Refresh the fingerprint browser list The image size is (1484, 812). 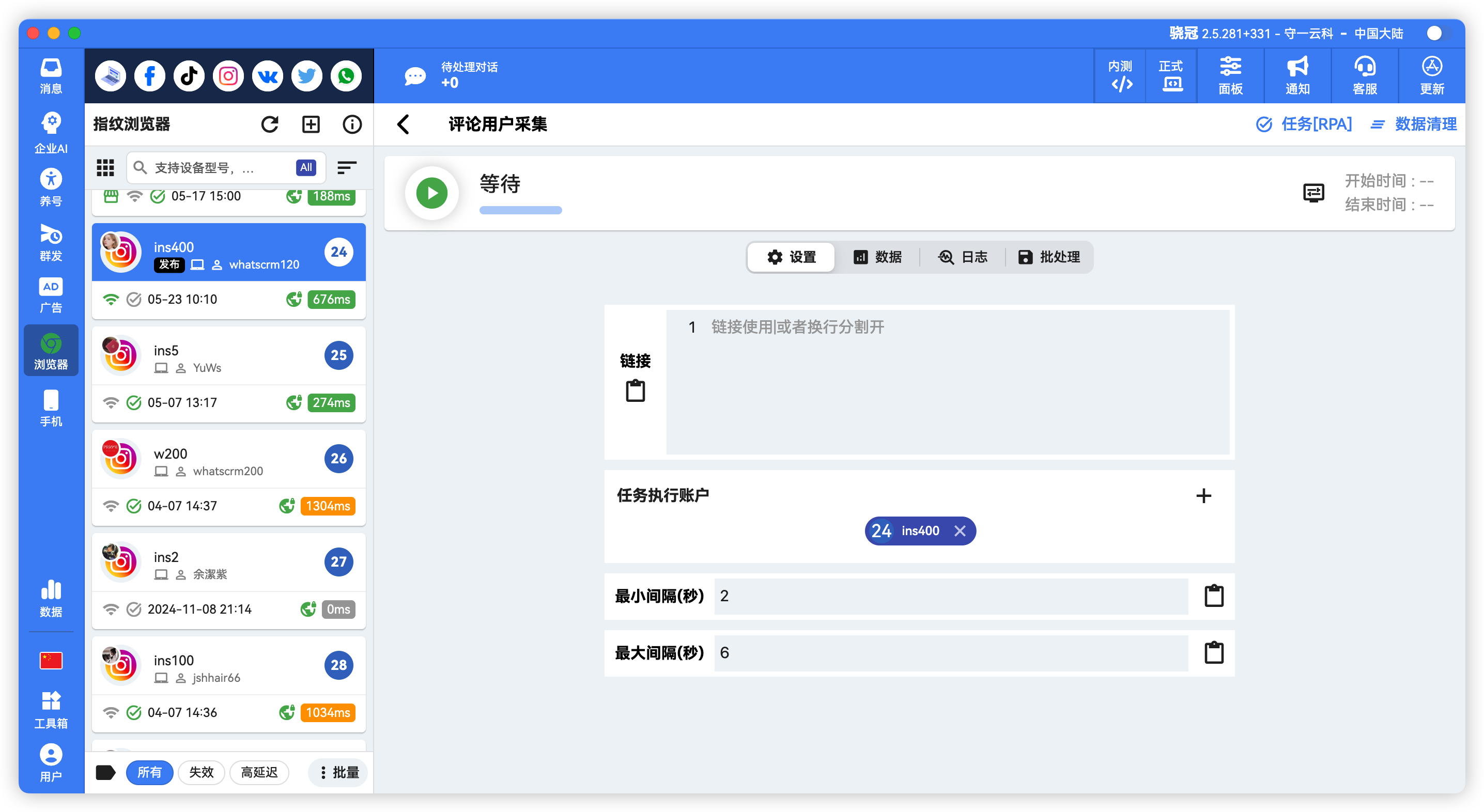click(270, 124)
